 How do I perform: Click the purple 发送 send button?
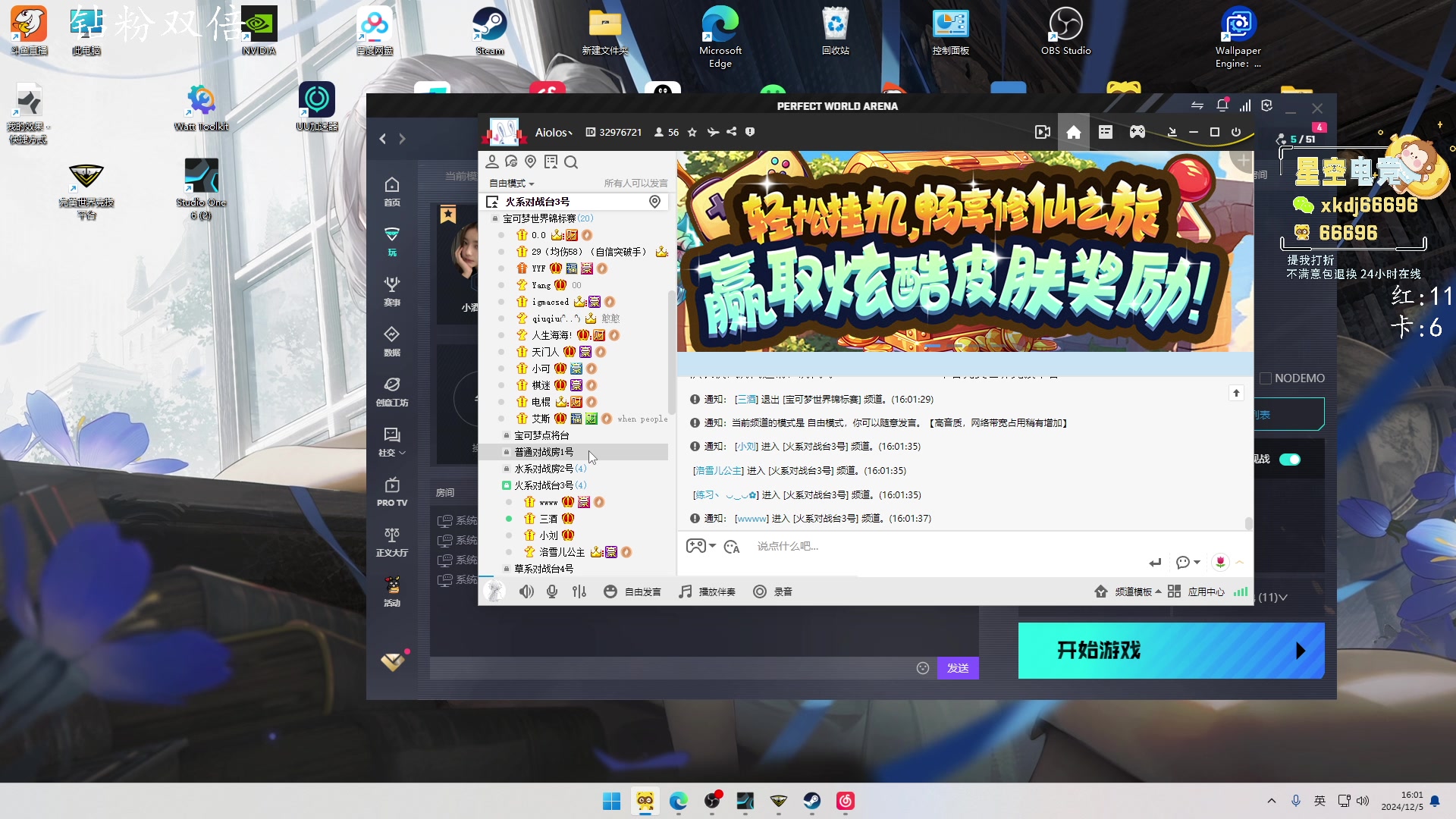[958, 668]
